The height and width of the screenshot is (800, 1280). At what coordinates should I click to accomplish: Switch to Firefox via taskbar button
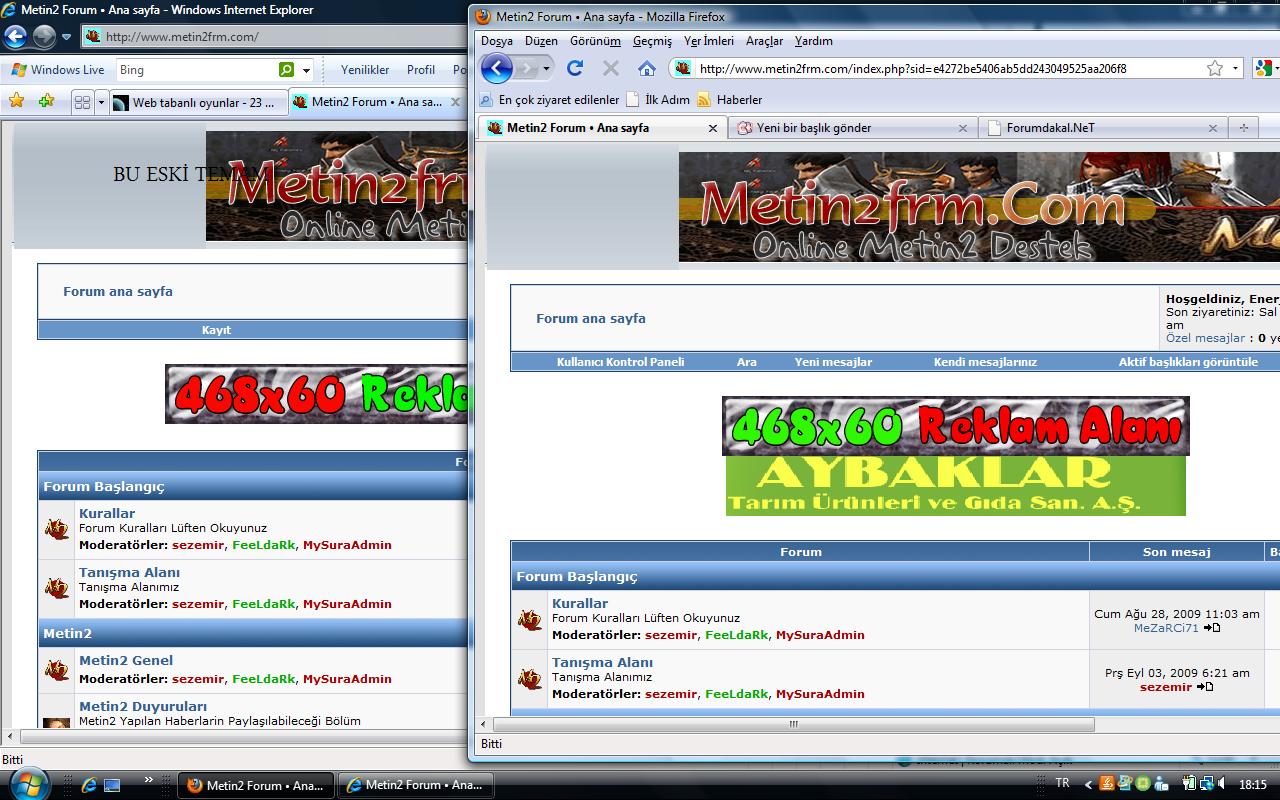click(256, 785)
